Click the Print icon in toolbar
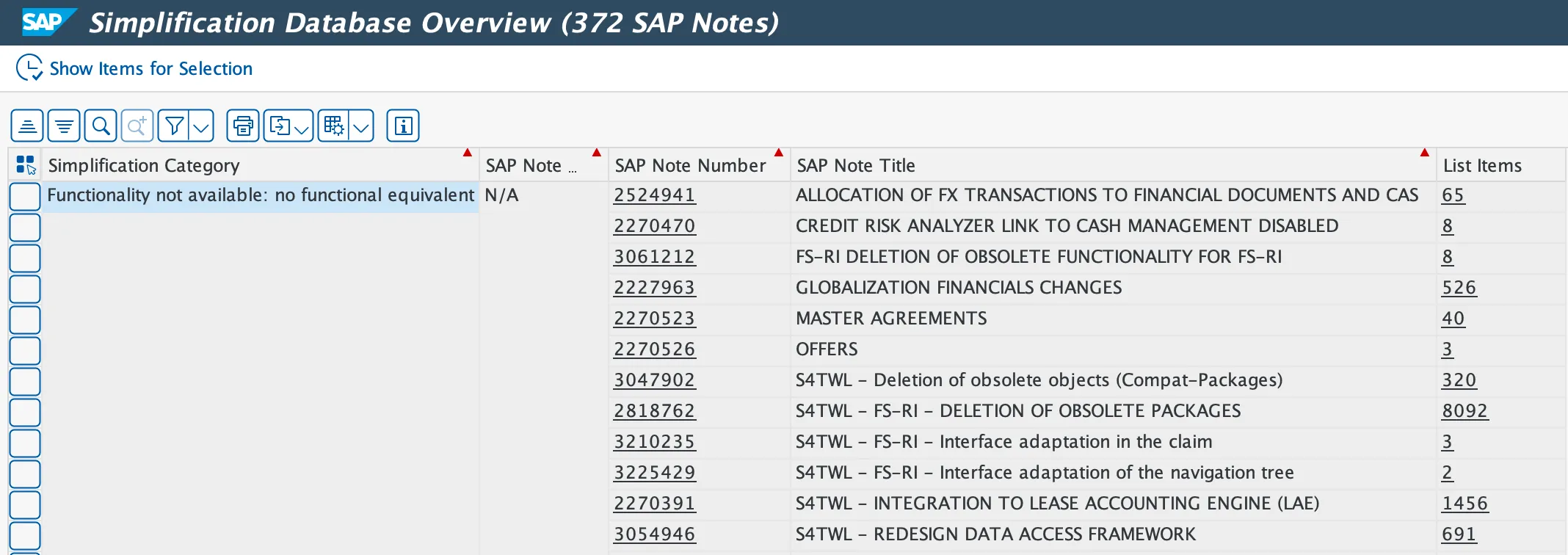The image size is (1568, 555). (243, 126)
